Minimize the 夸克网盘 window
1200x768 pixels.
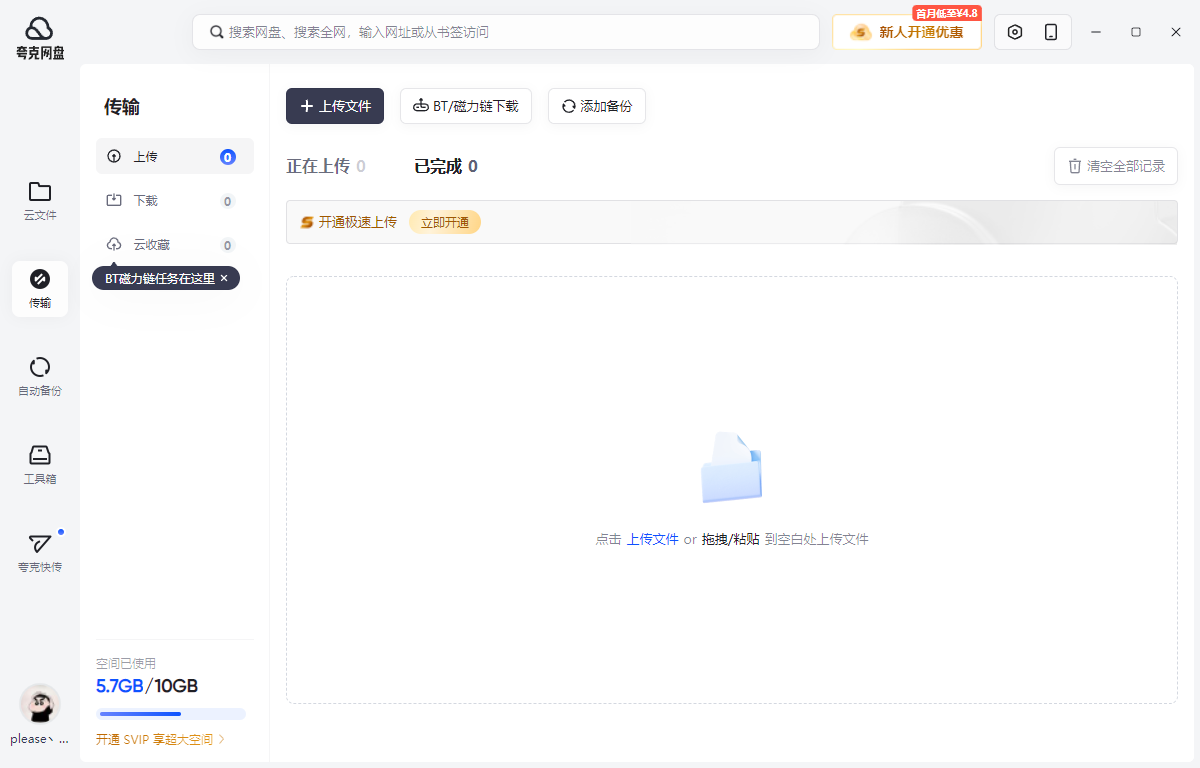point(1097,32)
